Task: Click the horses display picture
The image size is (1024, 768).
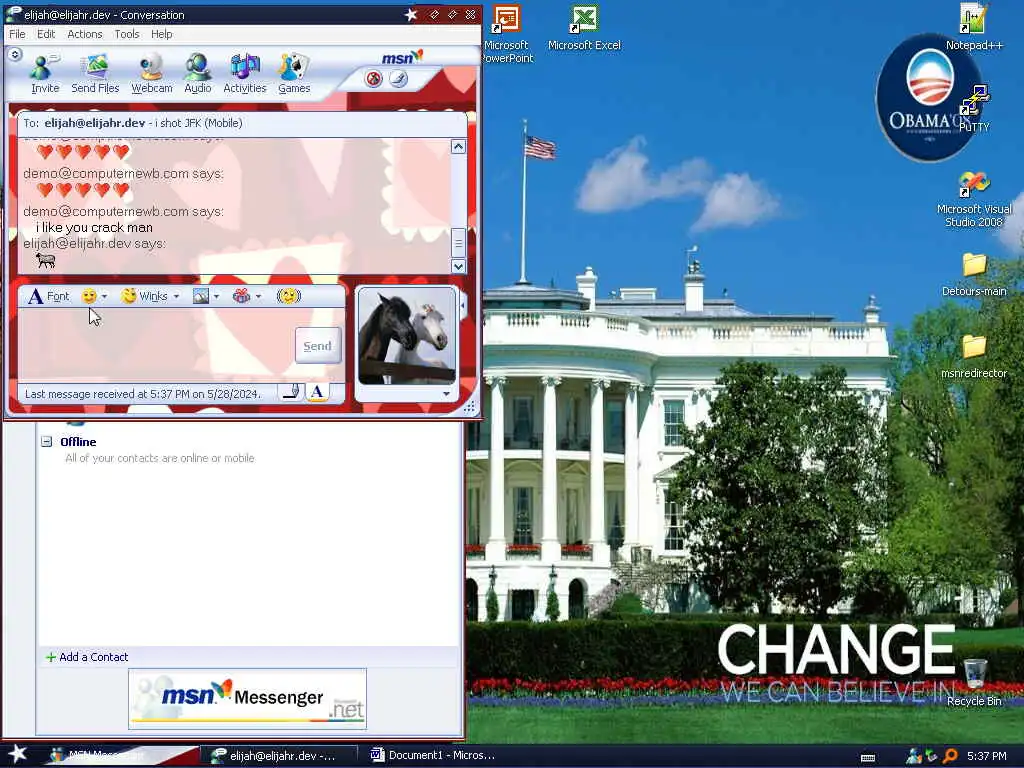Action: point(407,336)
